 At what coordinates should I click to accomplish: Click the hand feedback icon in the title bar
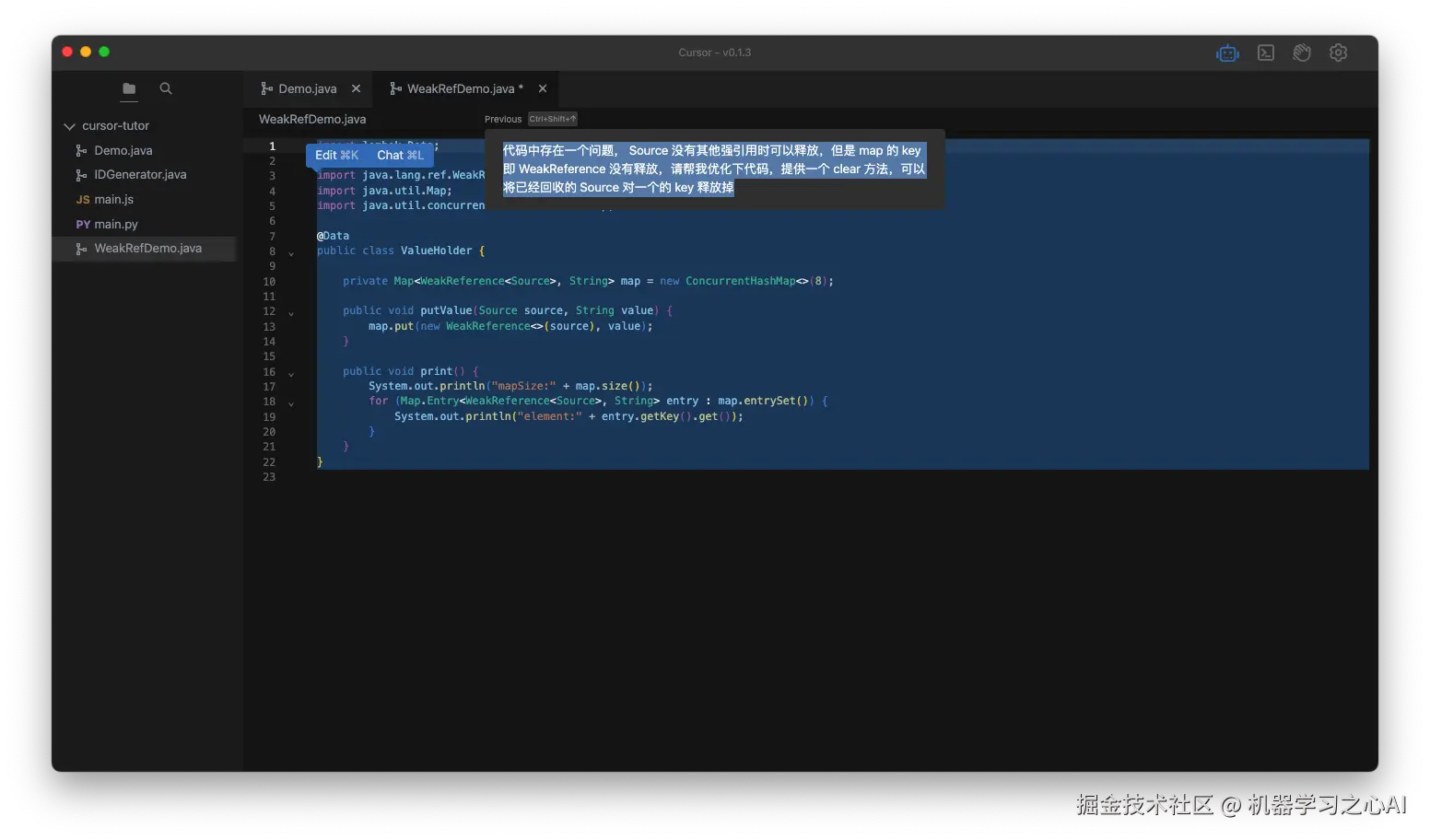[1302, 52]
